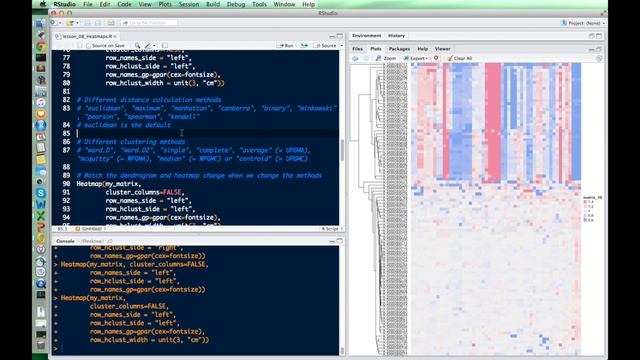The width and height of the screenshot is (640, 360).
Task: Maximize the Console pane
Action: point(340,241)
